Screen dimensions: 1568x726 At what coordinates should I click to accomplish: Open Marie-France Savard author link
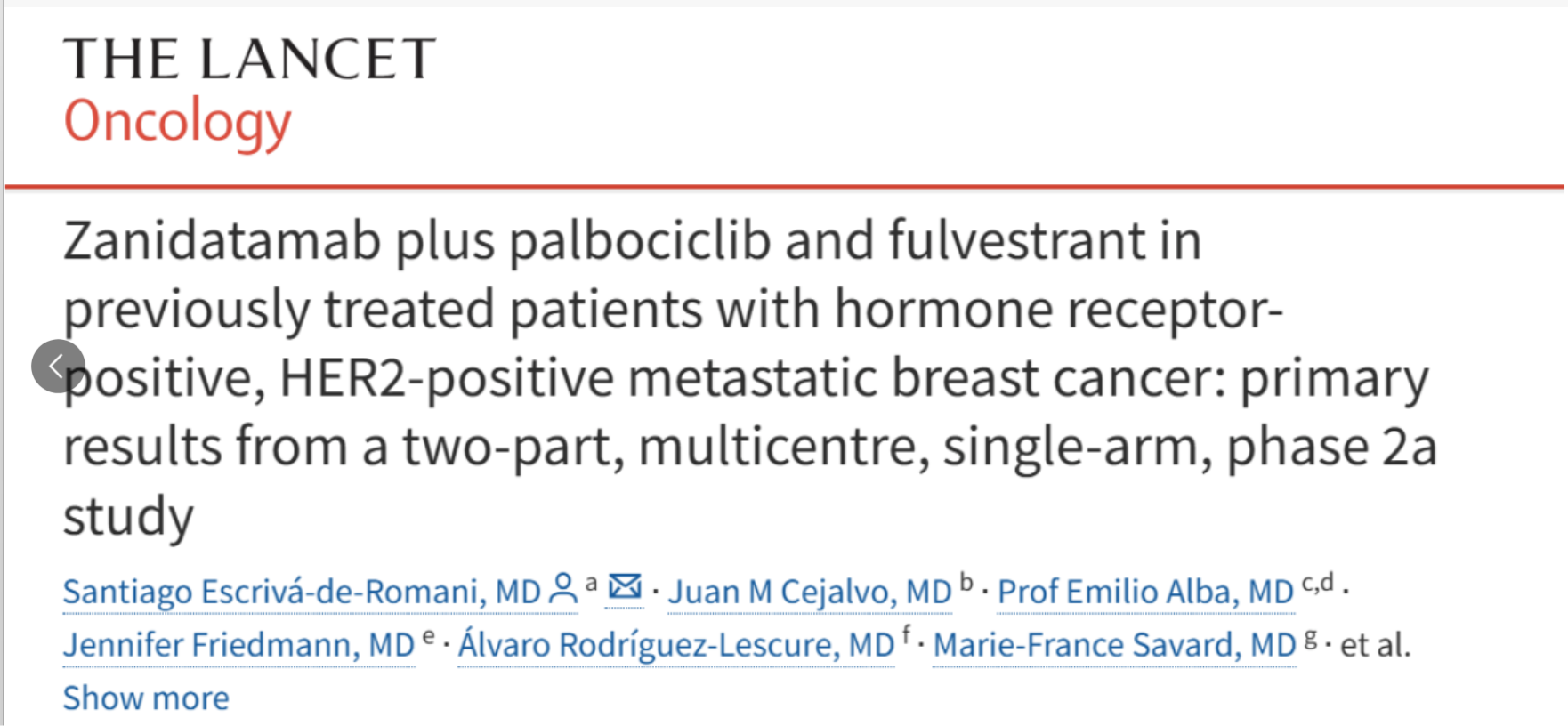tap(1114, 645)
